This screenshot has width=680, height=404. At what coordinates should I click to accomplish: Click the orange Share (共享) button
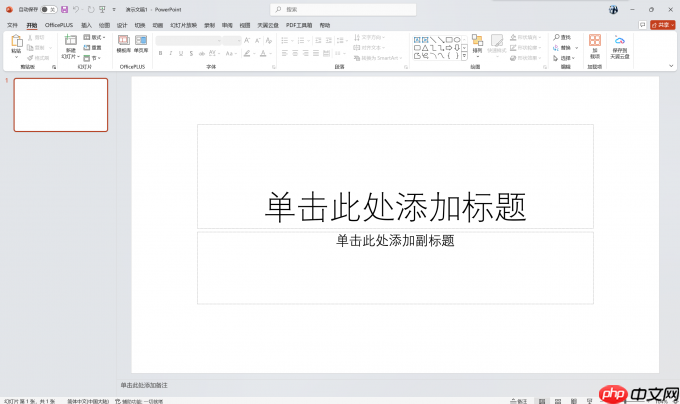coord(662,25)
